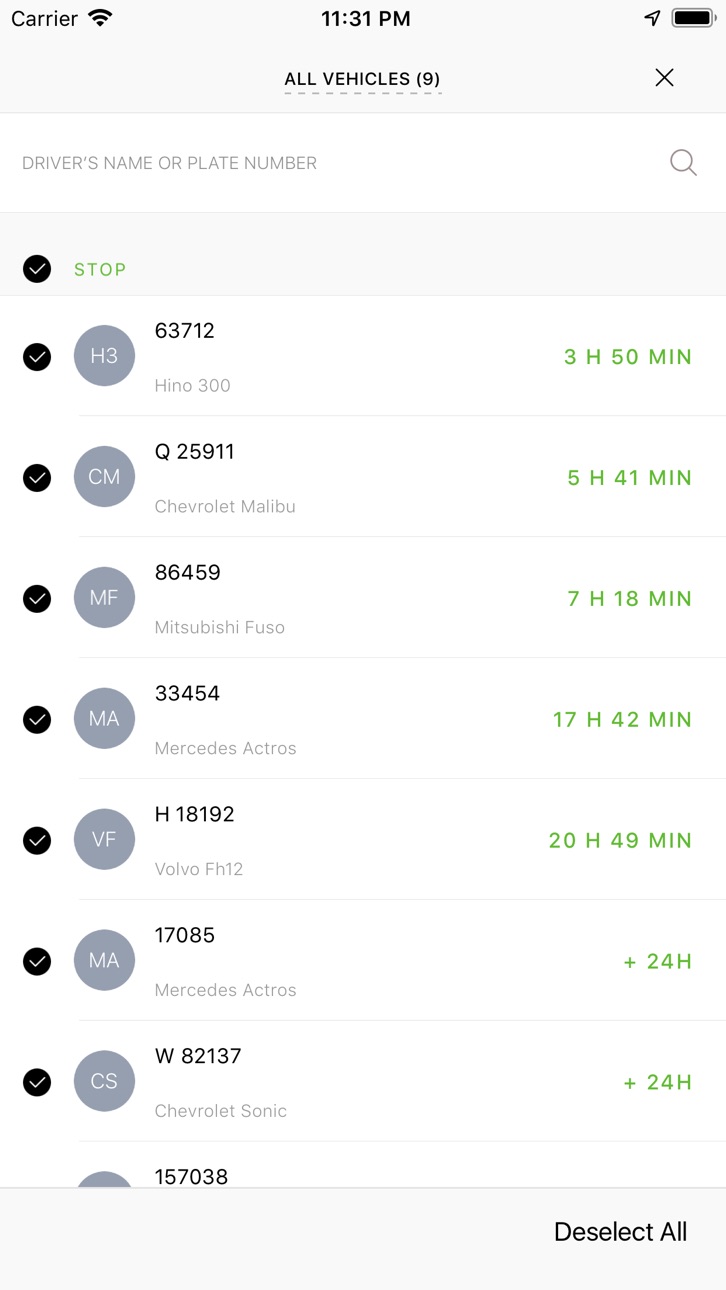This screenshot has width=726, height=1290.
Task: Tap the MA avatar for vehicle 33454
Action: click(104, 719)
